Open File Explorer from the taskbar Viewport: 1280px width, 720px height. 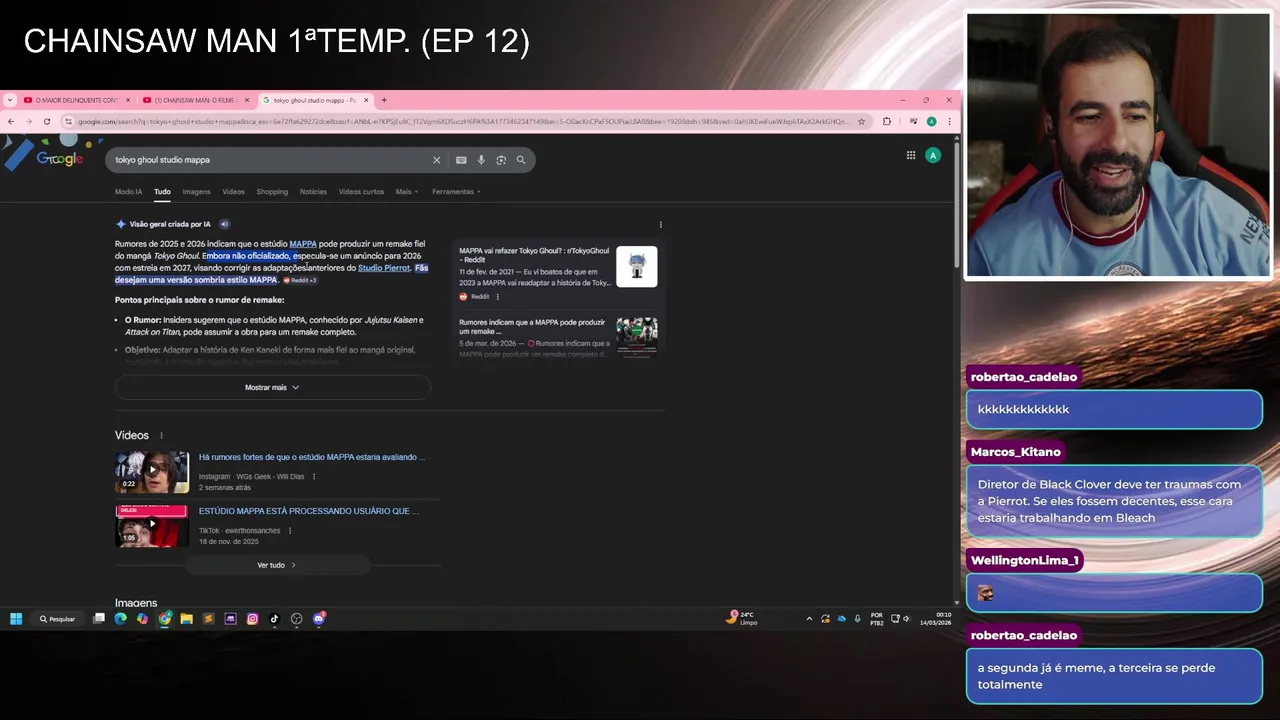(187, 619)
